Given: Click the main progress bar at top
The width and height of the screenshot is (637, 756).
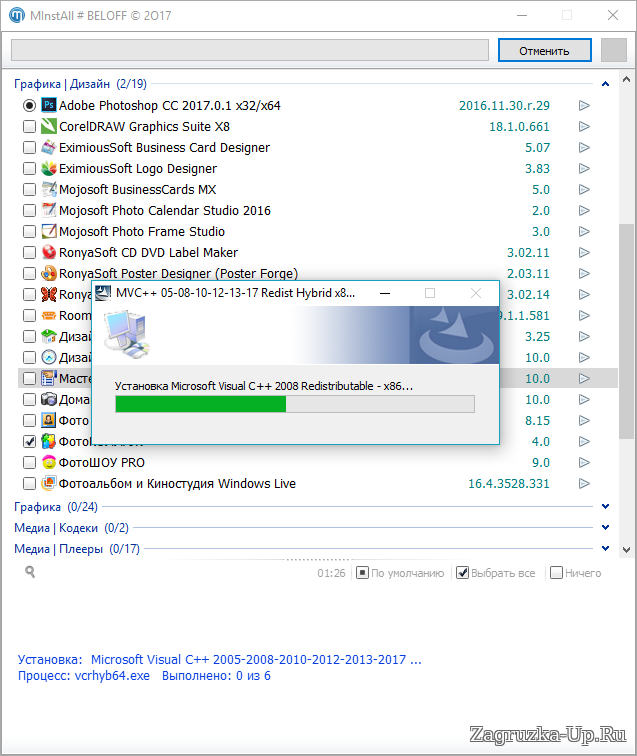Looking at the screenshot, I should pyautogui.click(x=250, y=50).
